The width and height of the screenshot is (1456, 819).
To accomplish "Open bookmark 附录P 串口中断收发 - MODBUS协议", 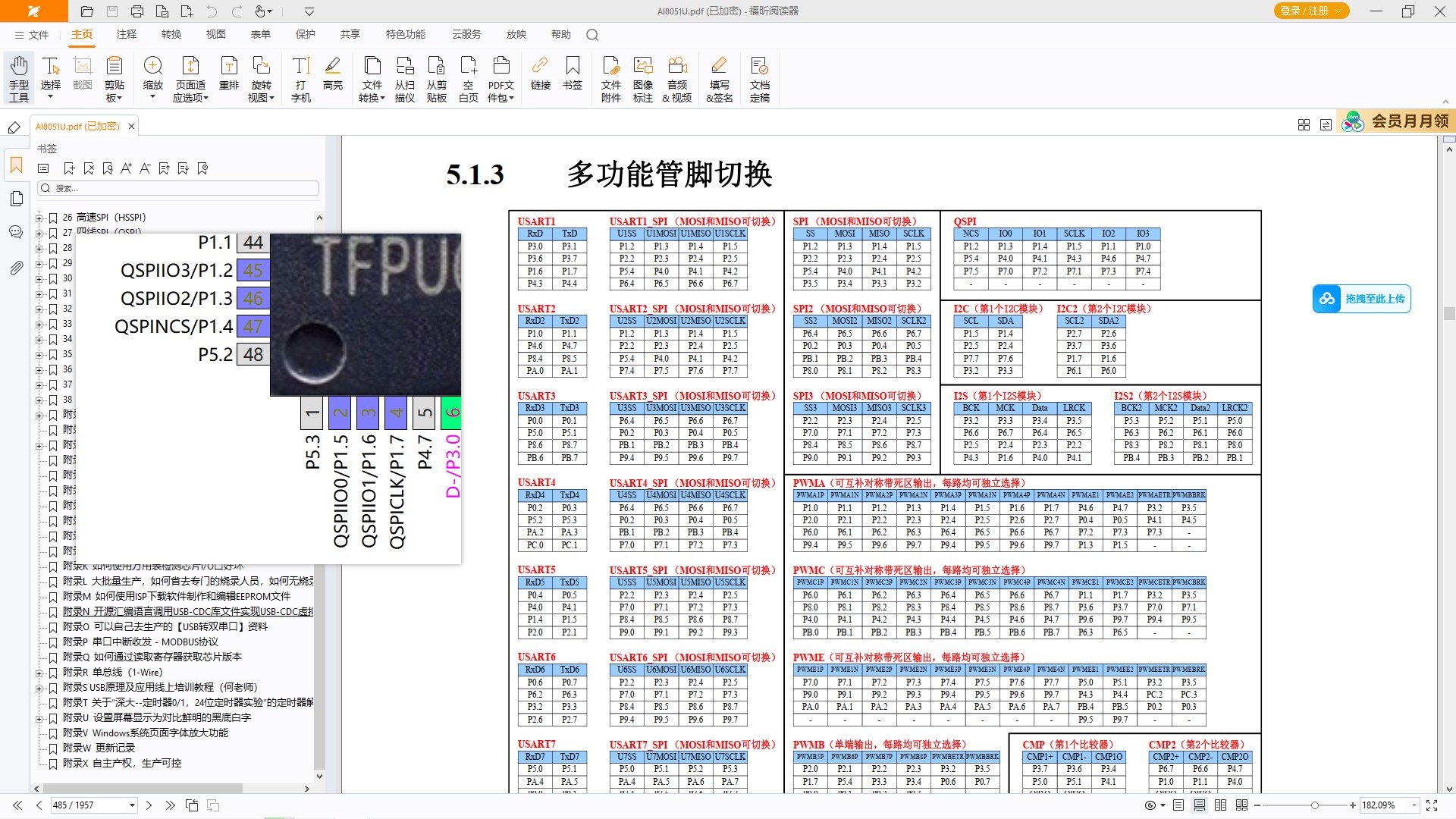I will tap(140, 642).
